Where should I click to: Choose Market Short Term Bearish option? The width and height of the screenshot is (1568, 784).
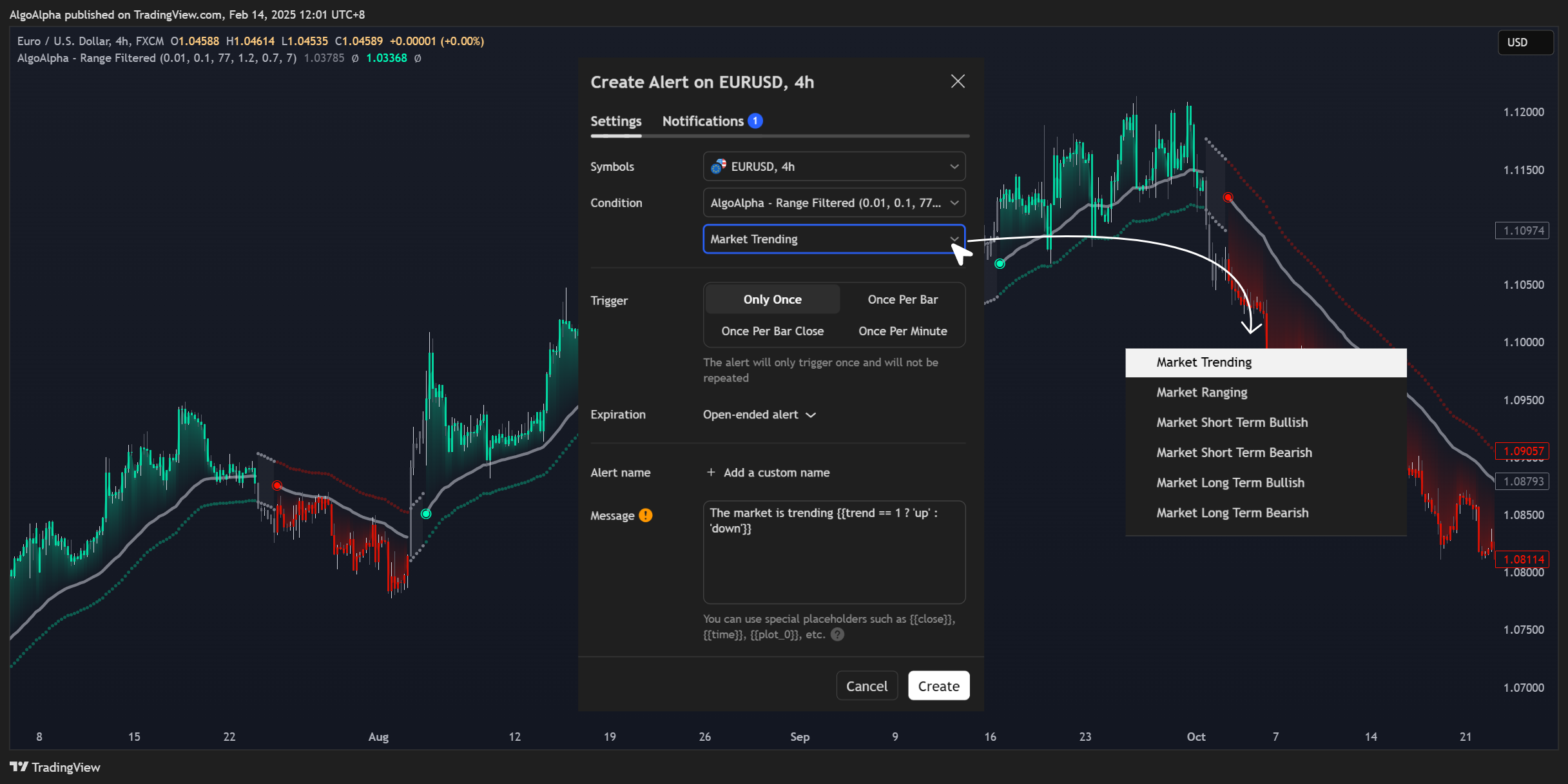(x=1266, y=453)
